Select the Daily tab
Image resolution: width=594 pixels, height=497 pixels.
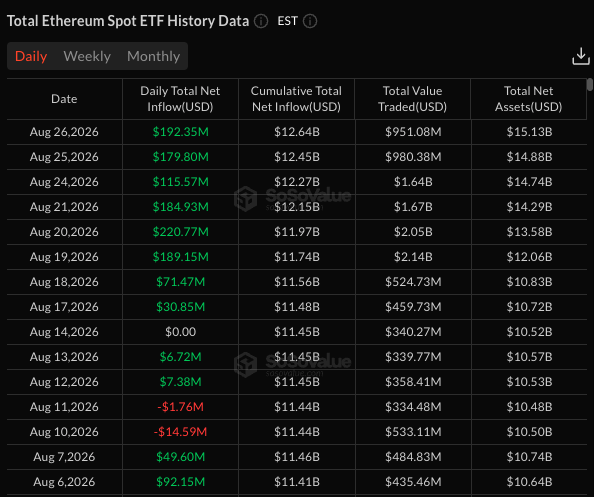coord(31,56)
